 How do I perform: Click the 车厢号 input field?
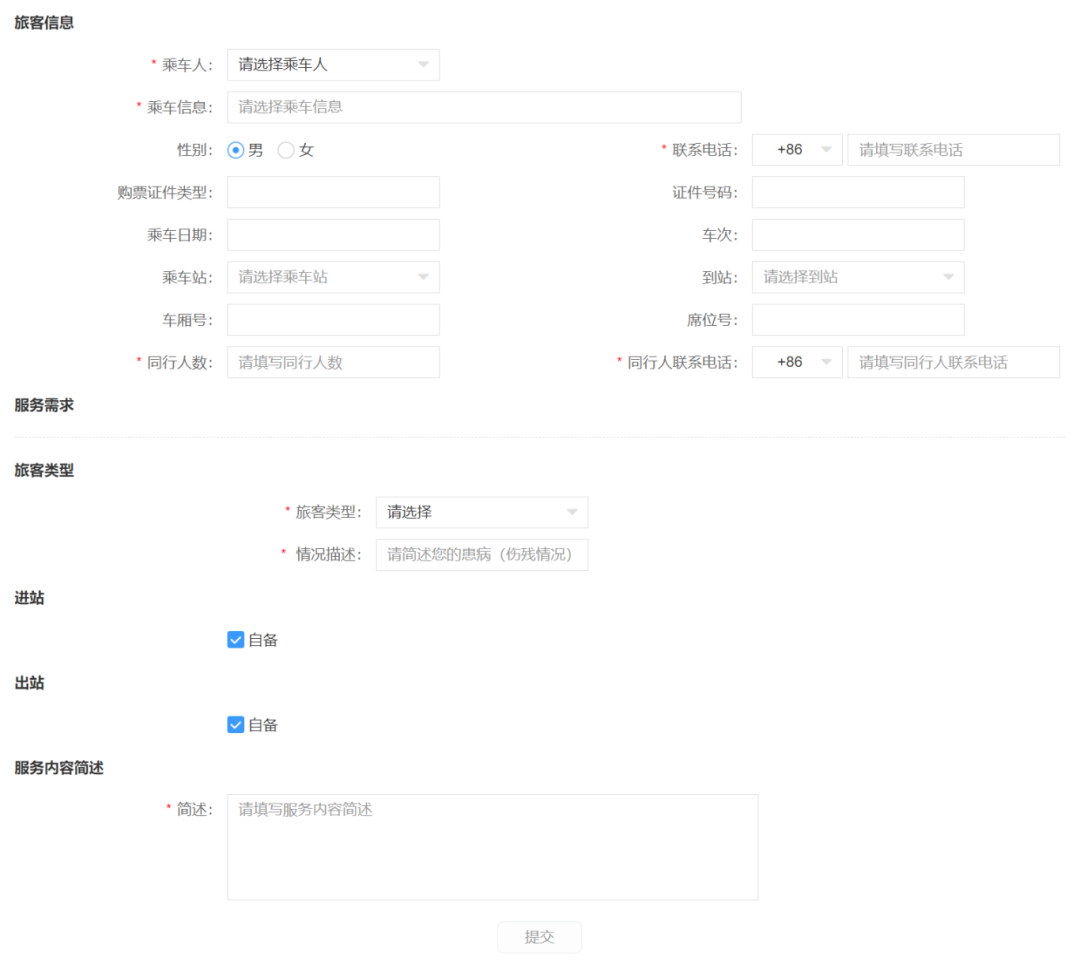tap(333, 320)
